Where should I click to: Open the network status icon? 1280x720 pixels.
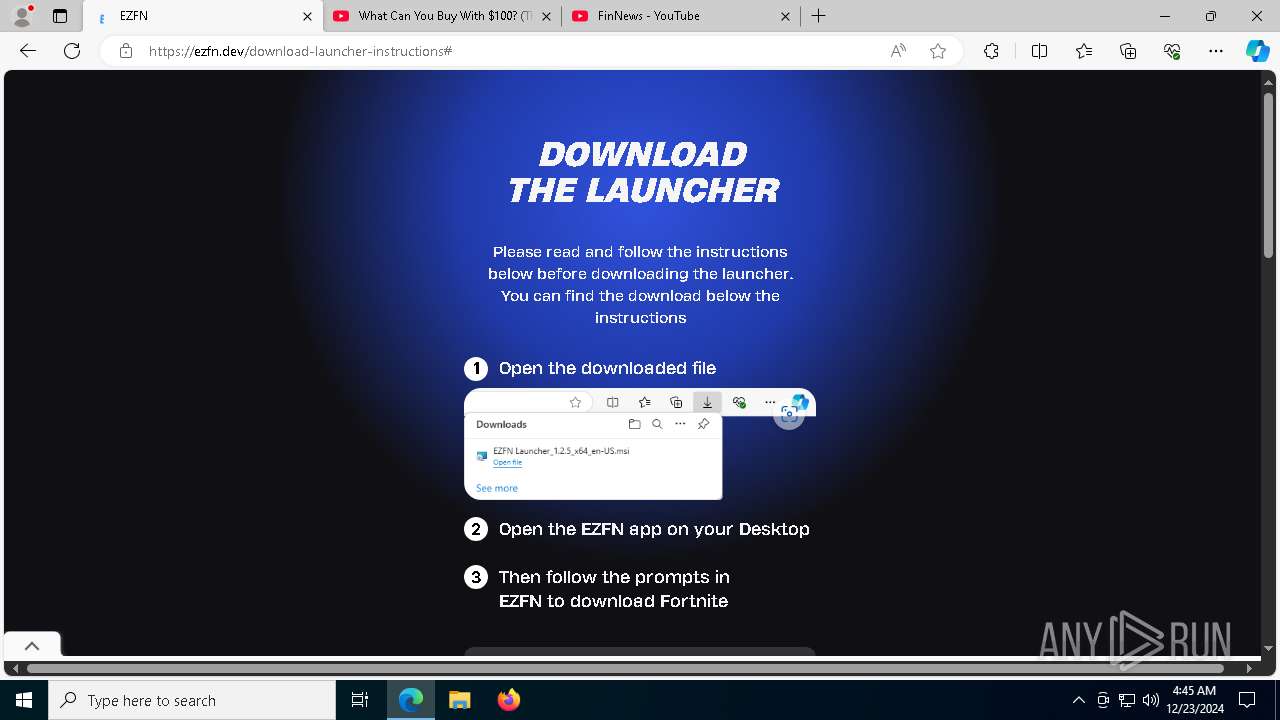[1127, 700]
